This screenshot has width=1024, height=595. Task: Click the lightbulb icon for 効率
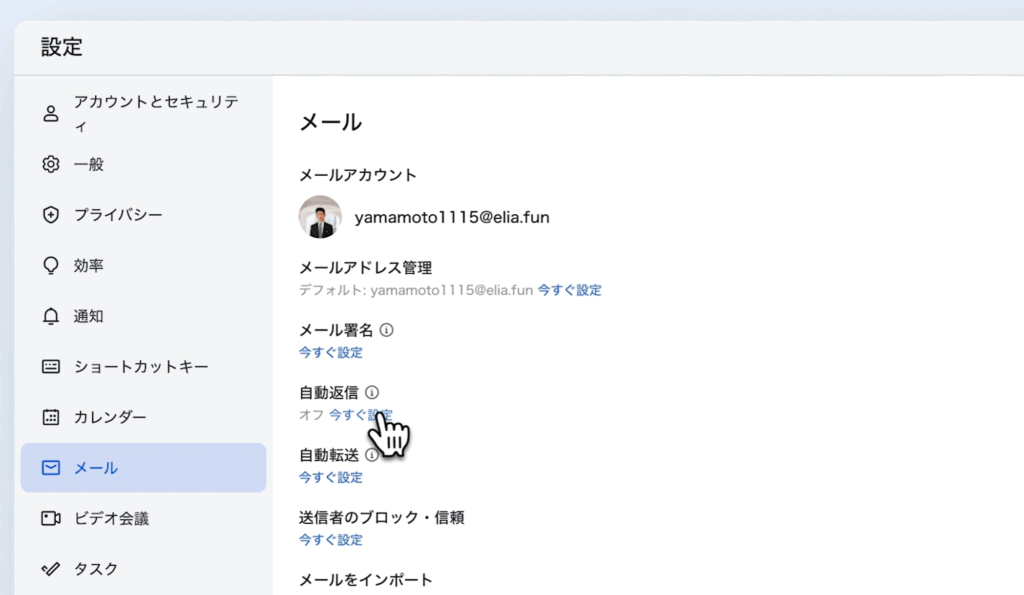point(50,266)
